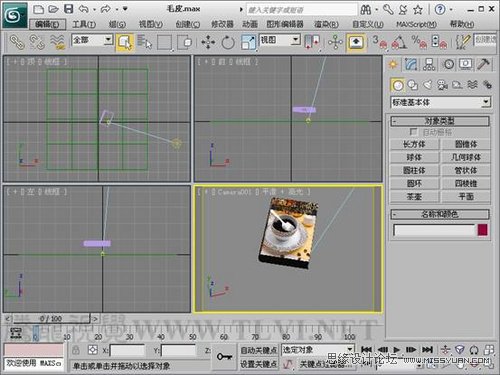The height and width of the screenshot is (375, 500).
Task: Switch to the Hierarchy panel tab
Action: pos(429,64)
